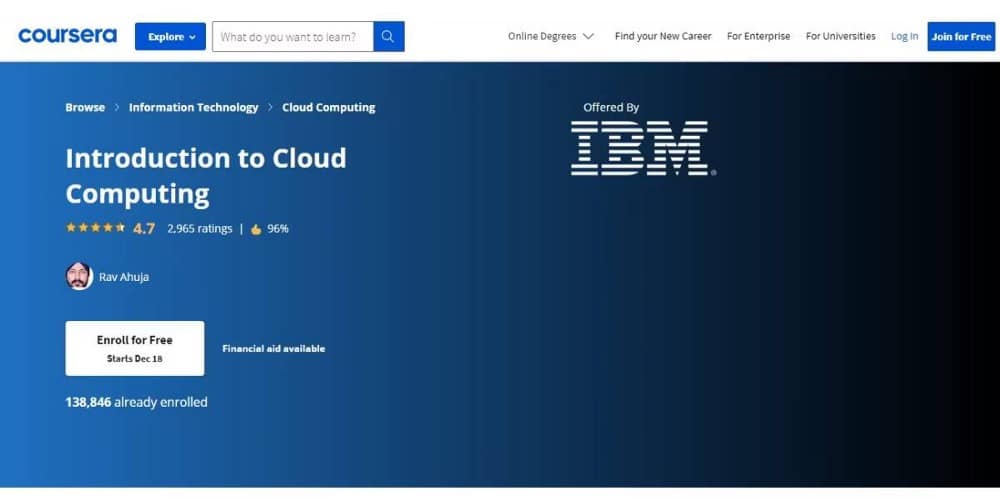The width and height of the screenshot is (1000, 500).
Task: Go to the Browse breadcrumb
Action: [85, 107]
